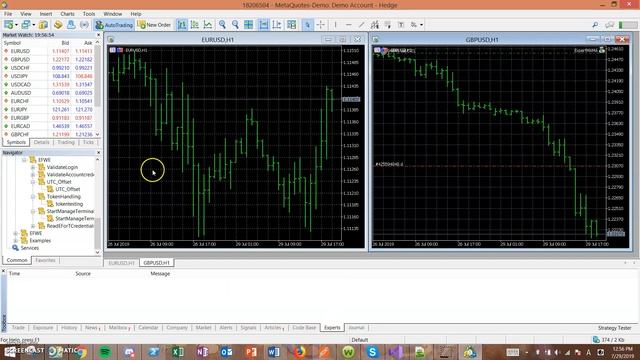Toggle the chart shift icon
Screen dimensions: 640x360
[277, 25]
